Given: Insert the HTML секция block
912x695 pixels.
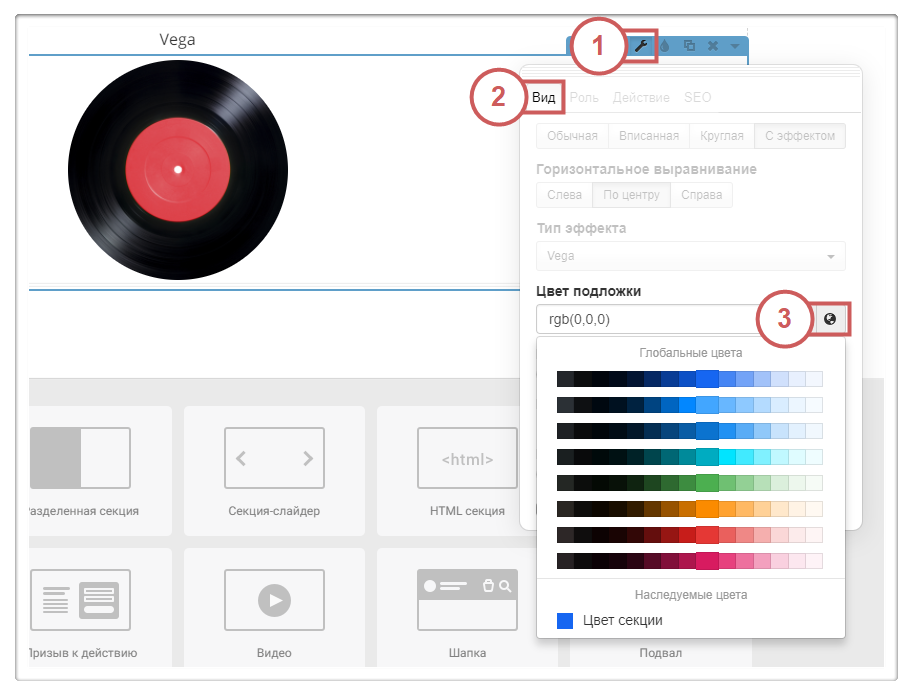Looking at the screenshot, I should pos(467,469).
